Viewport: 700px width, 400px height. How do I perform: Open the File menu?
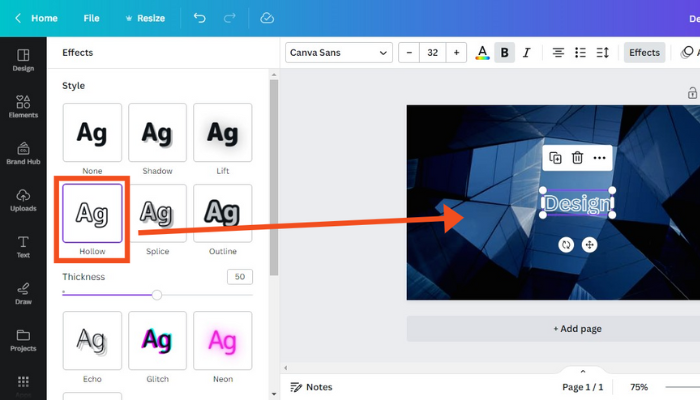pyautogui.click(x=91, y=18)
